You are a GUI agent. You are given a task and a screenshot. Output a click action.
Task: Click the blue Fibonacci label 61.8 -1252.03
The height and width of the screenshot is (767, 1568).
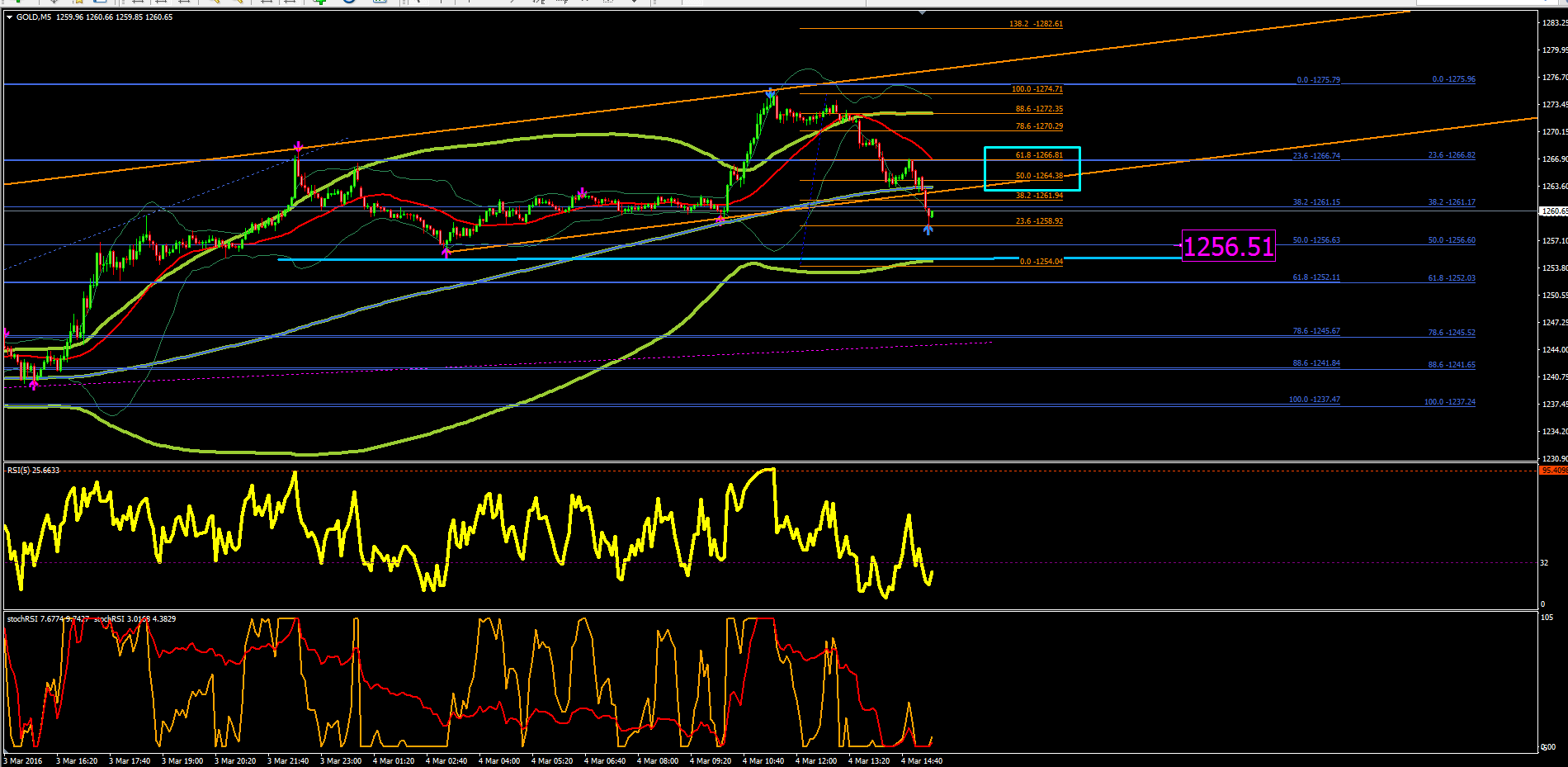tap(1452, 278)
